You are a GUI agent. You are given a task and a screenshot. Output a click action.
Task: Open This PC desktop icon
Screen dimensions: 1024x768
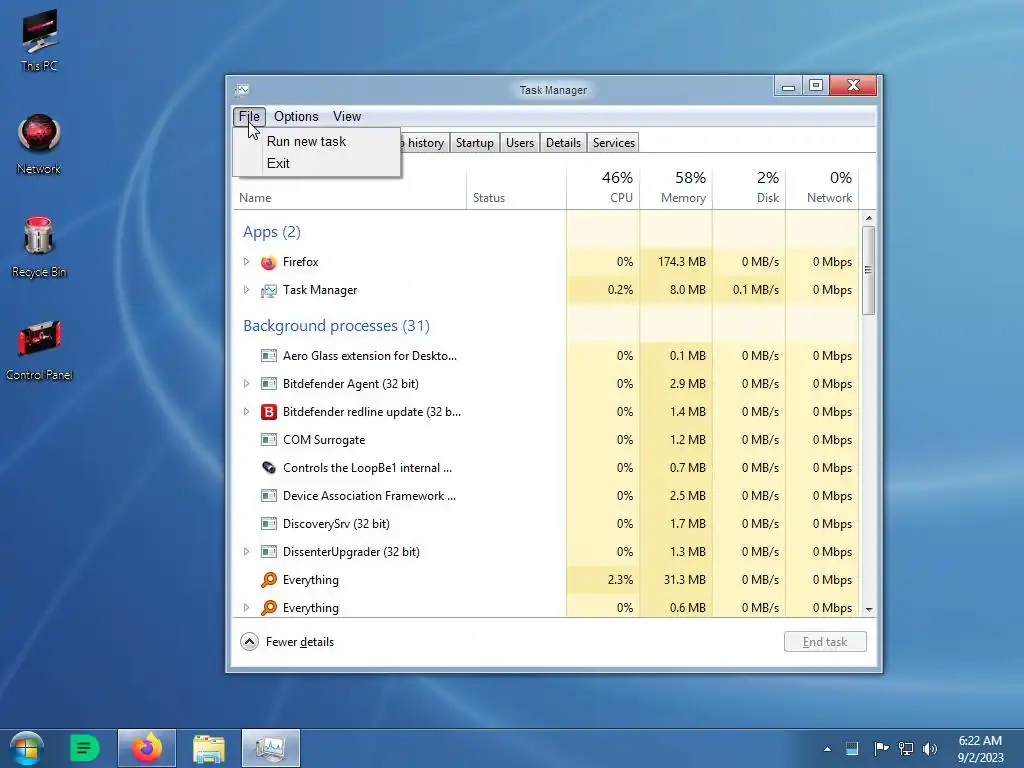pos(39,39)
